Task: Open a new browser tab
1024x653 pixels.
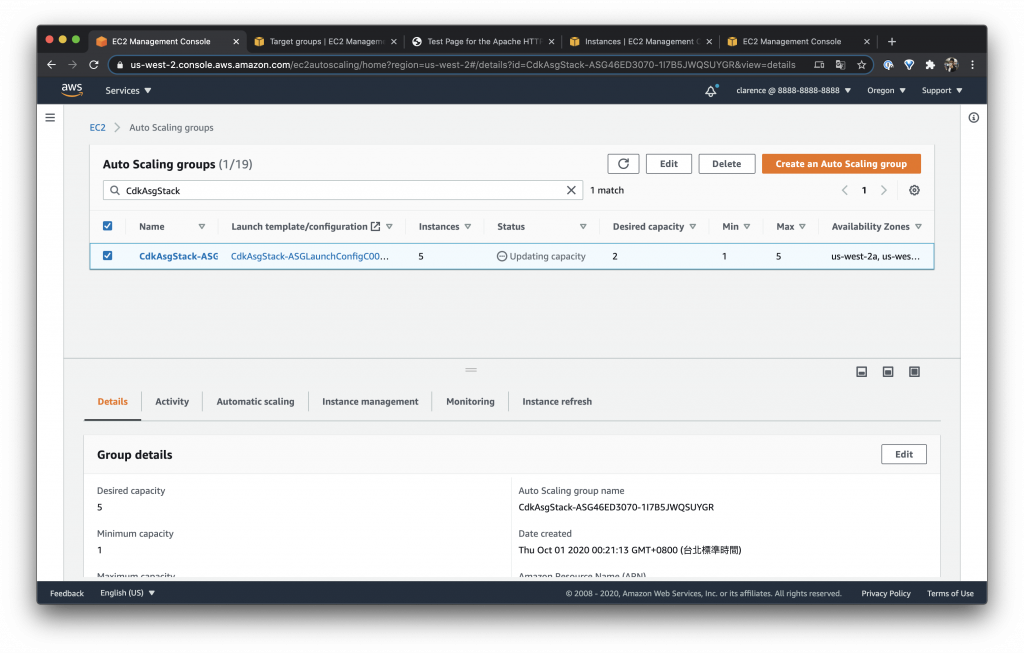Action: click(x=891, y=41)
